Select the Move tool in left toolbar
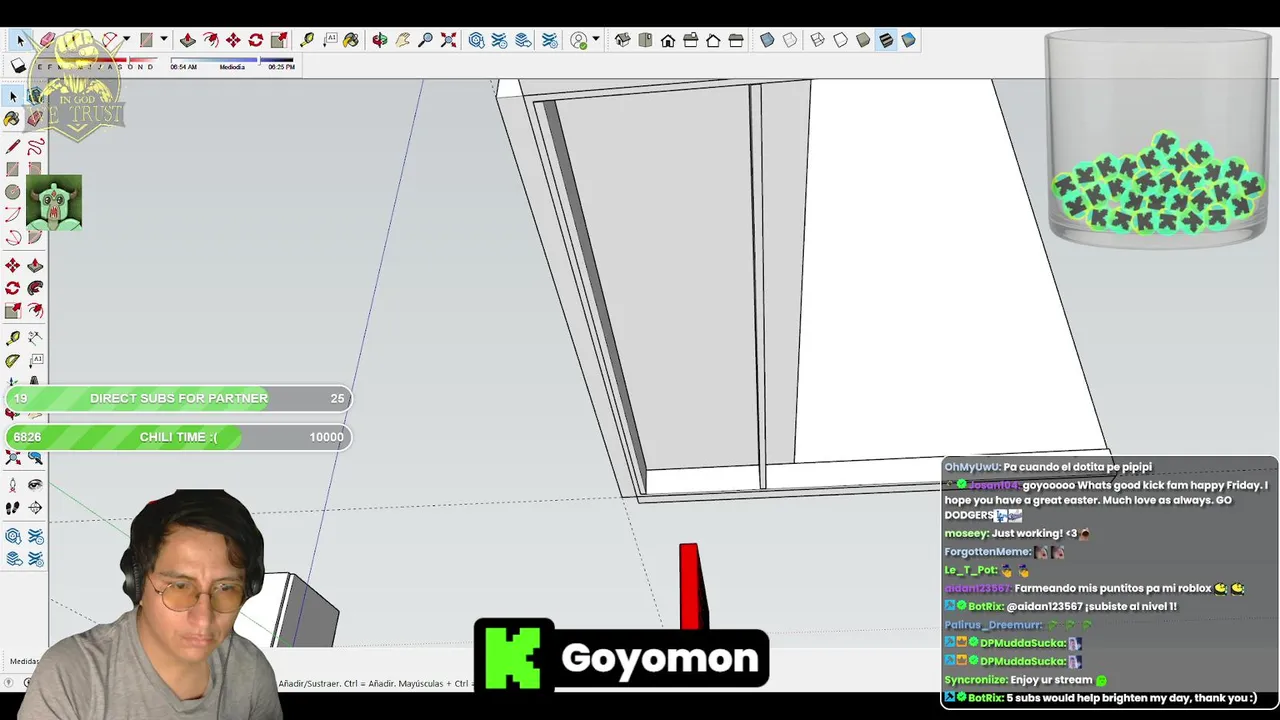This screenshot has width=1280, height=720. (12, 265)
